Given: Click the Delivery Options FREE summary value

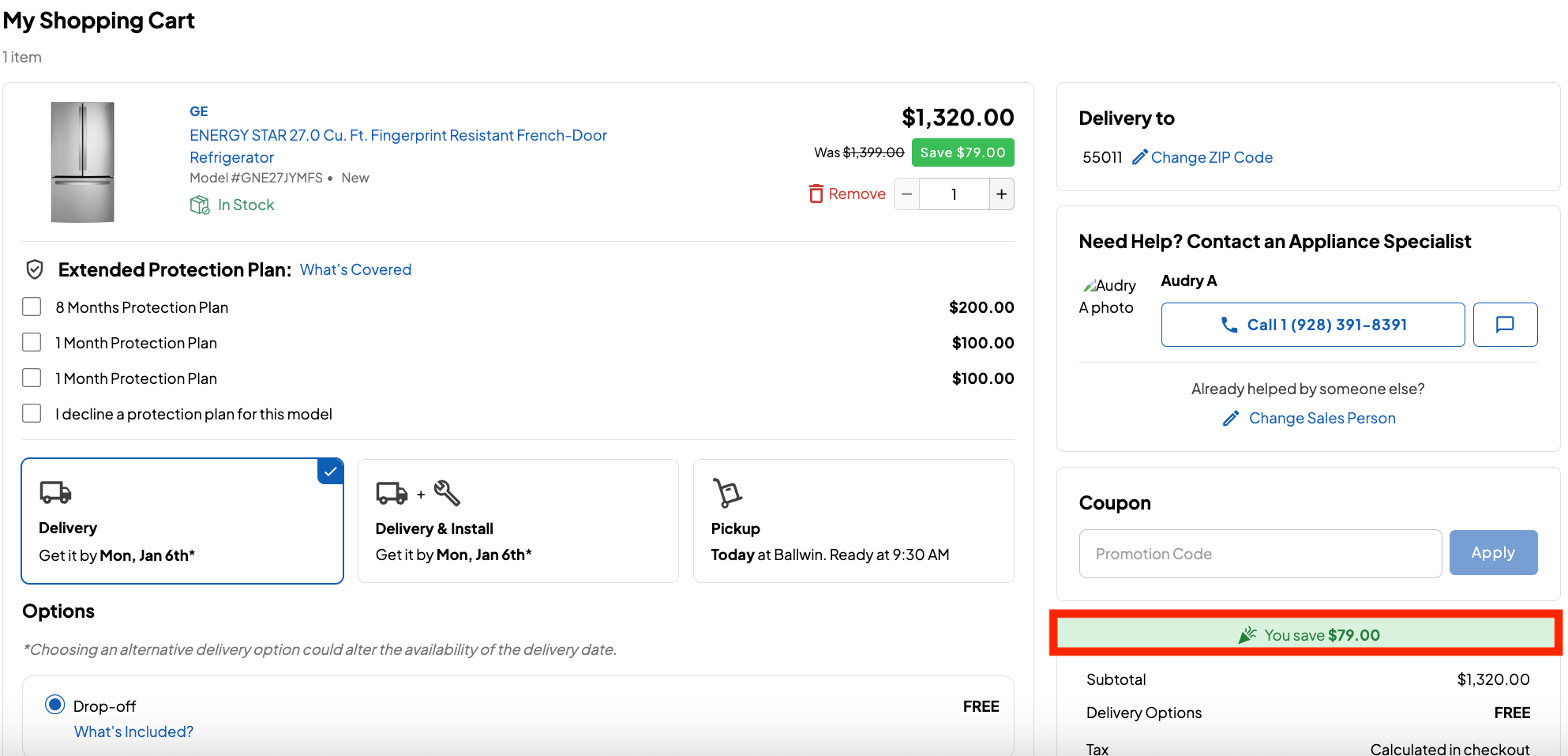Looking at the screenshot, I should (x=1512, y=713).
